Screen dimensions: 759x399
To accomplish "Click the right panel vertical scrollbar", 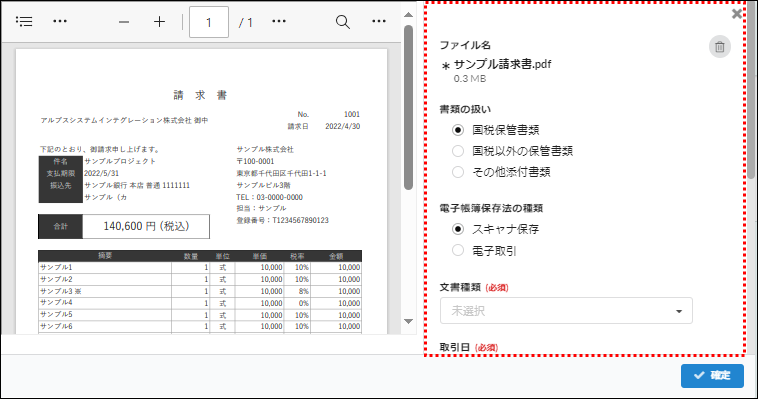I will click(752, 90).
